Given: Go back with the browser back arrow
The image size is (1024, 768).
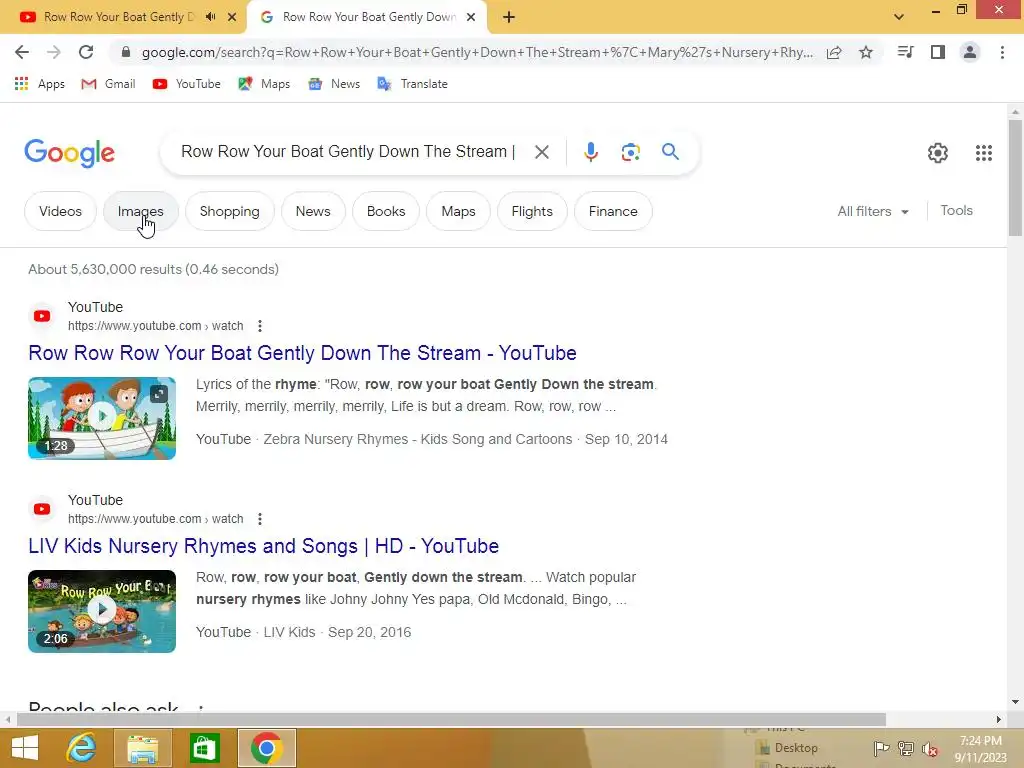Looking at the screenshot, I should [x=22, y=52].
